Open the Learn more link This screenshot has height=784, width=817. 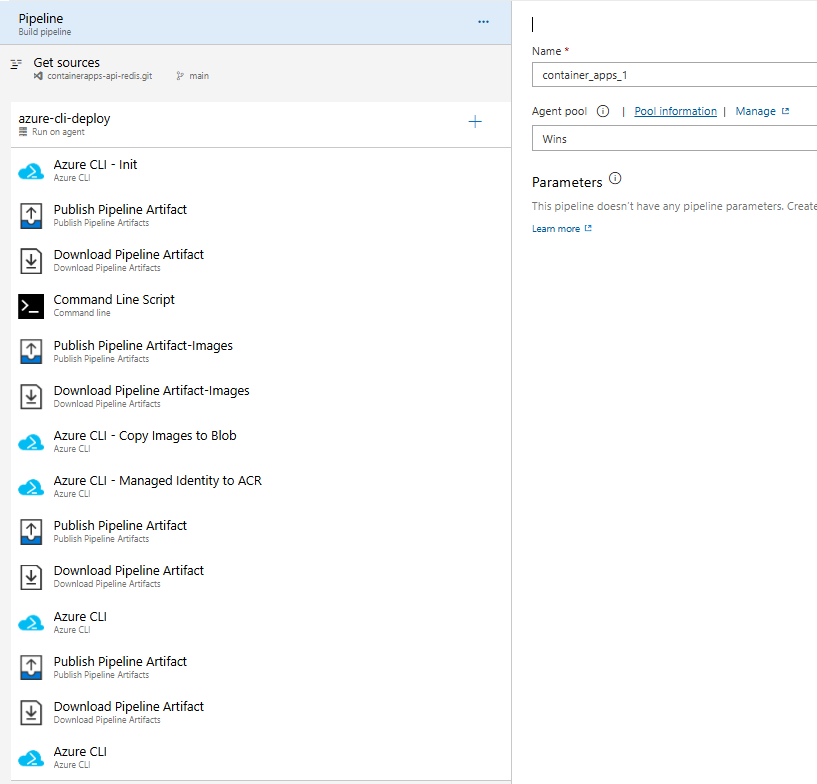click(x=555, y=229)
